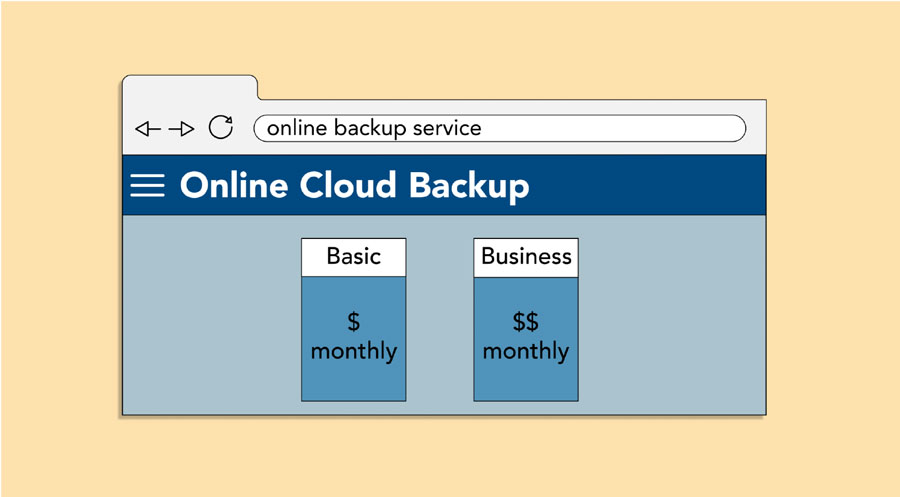
Task: Click 'monthly' under the Basic plan
Action: (x=354, y=352)
